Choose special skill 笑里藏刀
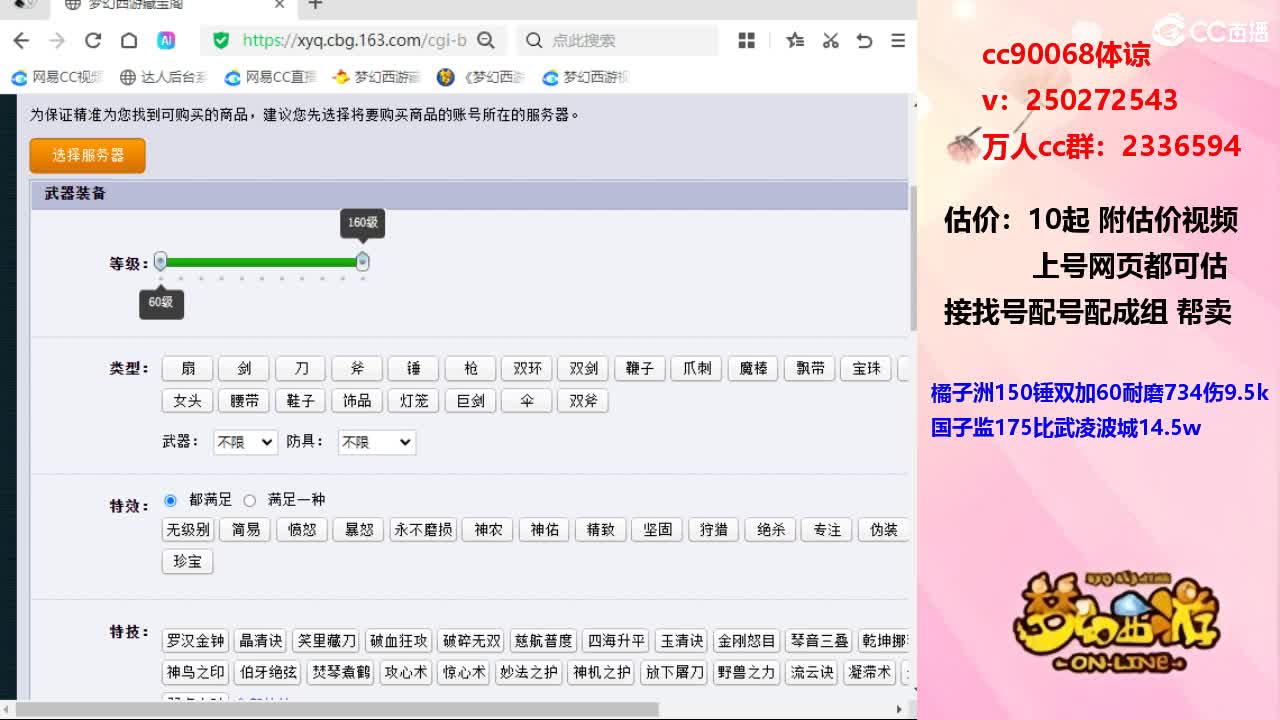Screen dimensions: 1280x720 (326, 641)
